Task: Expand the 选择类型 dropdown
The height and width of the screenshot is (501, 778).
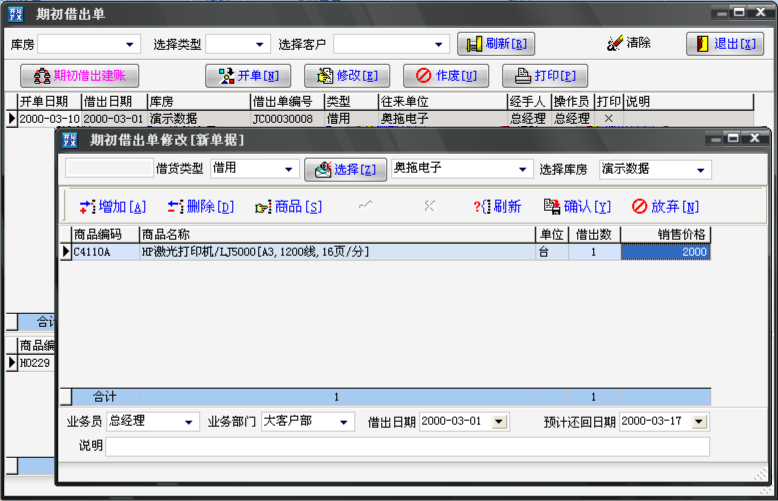Action: pyautogui.click(x=259, y=45)
